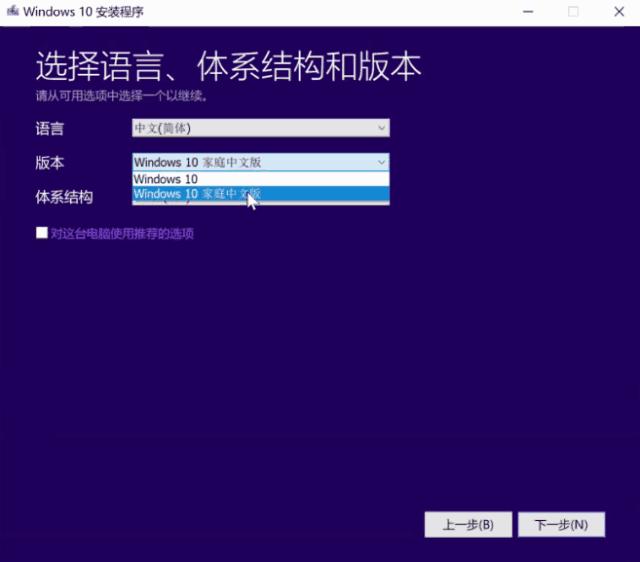The image size is (640, 562).
Task: Click the heading 选择语言、体系结构和版本
Action: click(228, 66)
